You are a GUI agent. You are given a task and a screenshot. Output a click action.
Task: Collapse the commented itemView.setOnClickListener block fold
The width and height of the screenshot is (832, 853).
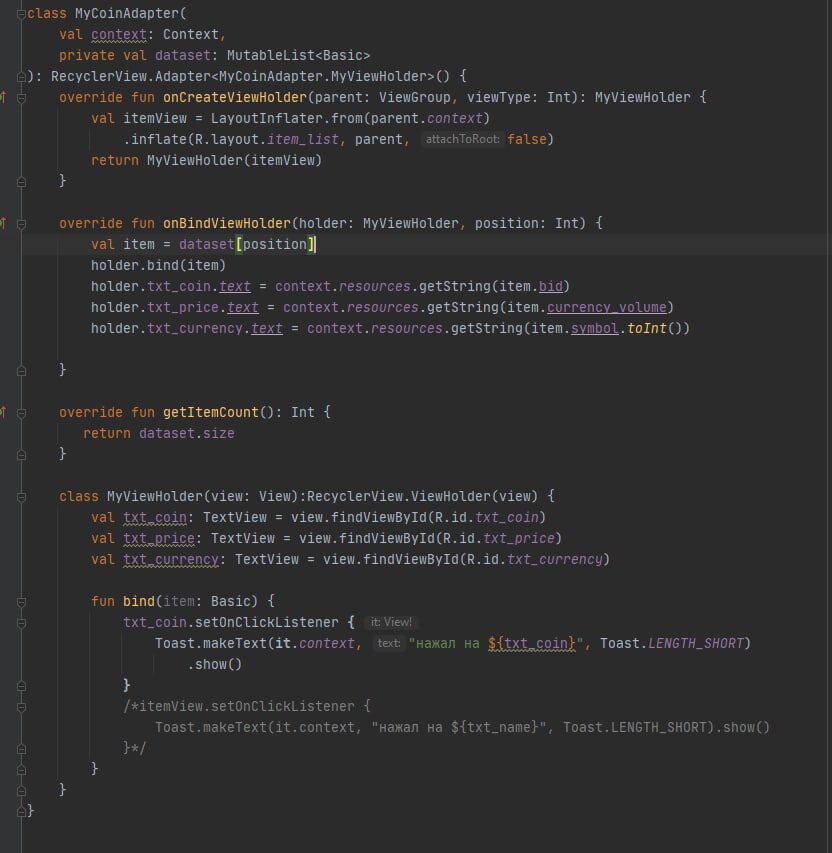click(21, 707)
